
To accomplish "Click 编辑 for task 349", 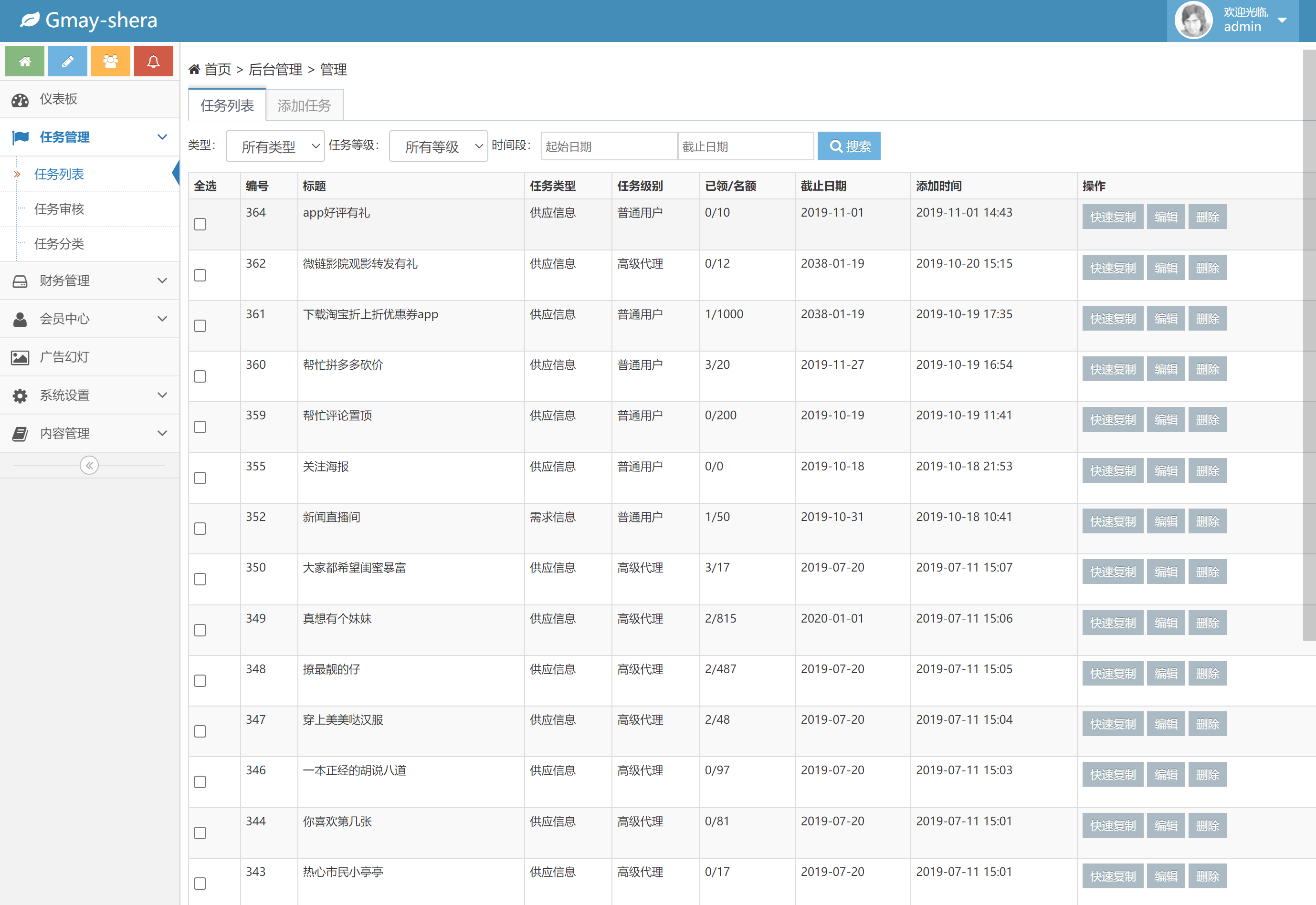I will click(1166, 623).
